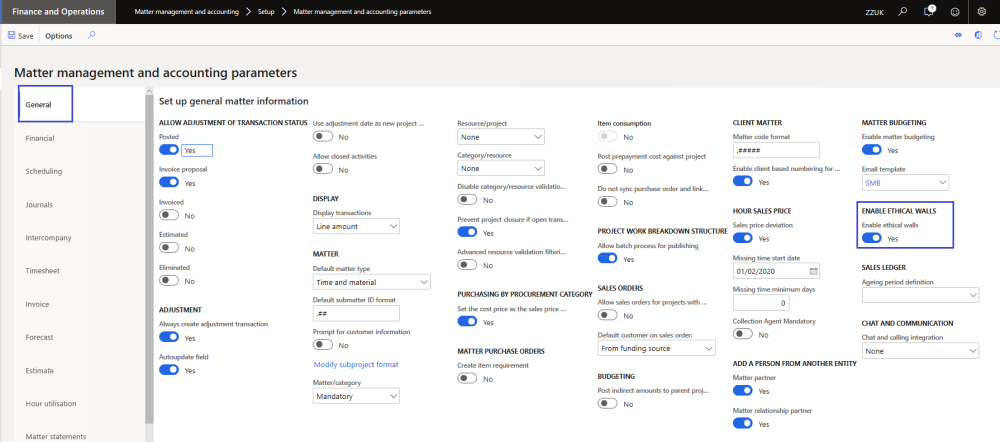
Task: Open the notifications message icon
Action: pyautogui.click(x=929, y=11)
